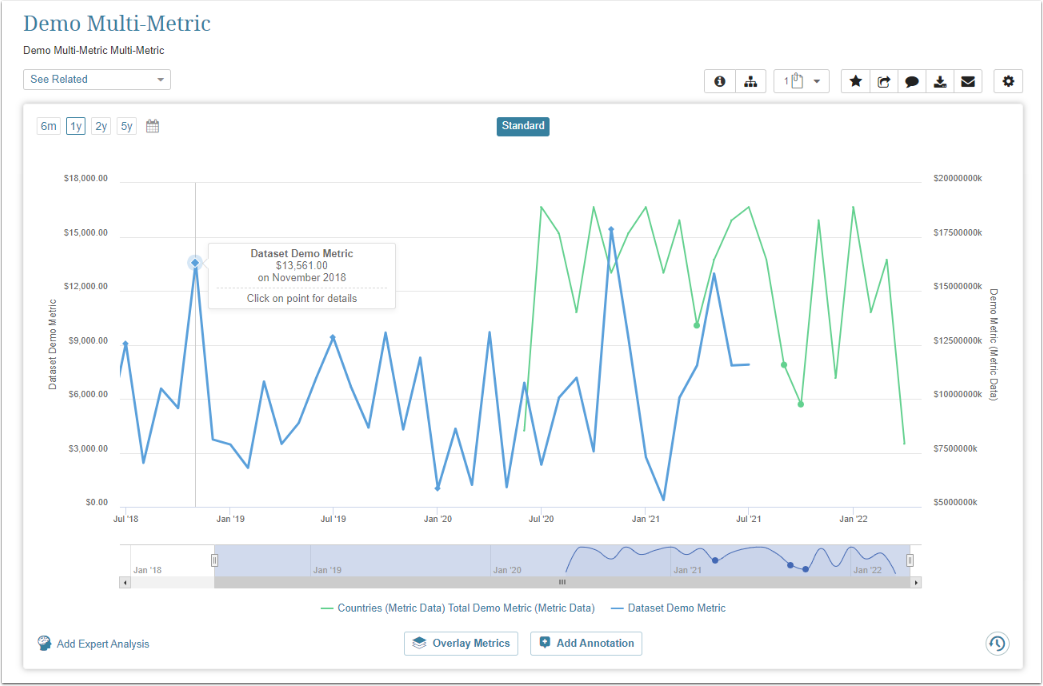Click the Add Annotation button
Viewport: 1043px width, 686px height.
586,643
